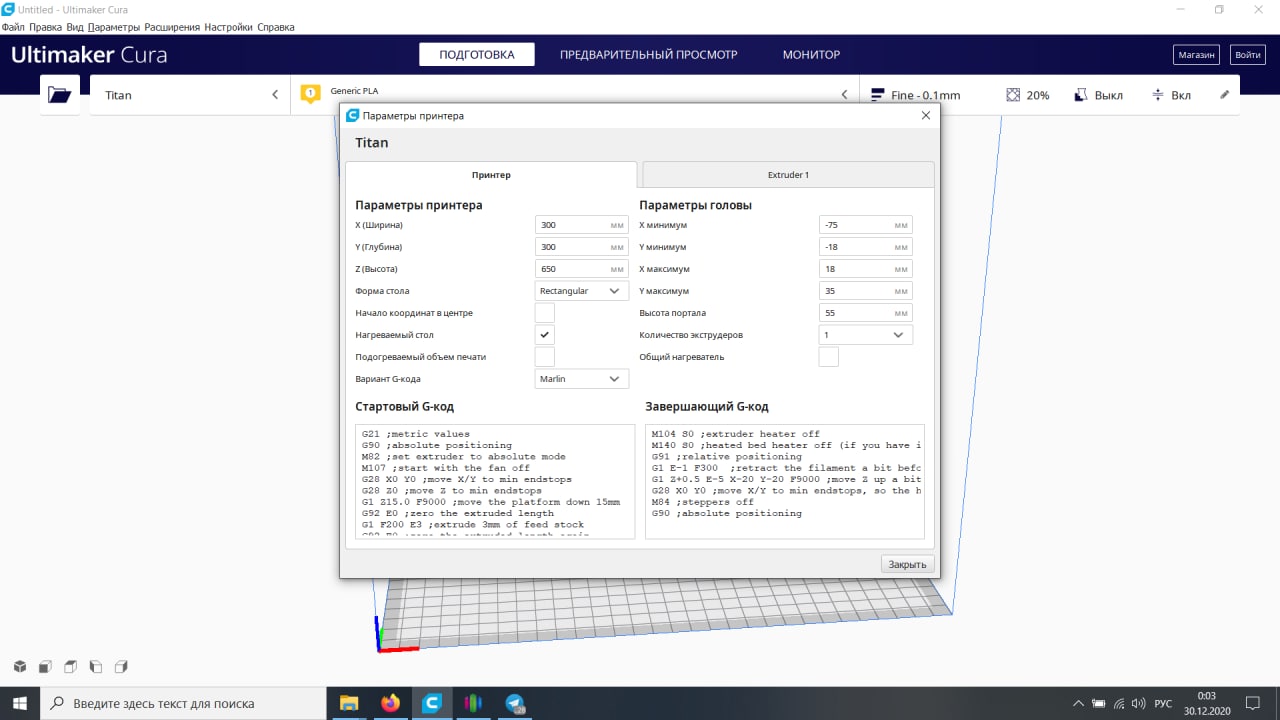Select the 3D perspective view cube icon

coord(20,666)
